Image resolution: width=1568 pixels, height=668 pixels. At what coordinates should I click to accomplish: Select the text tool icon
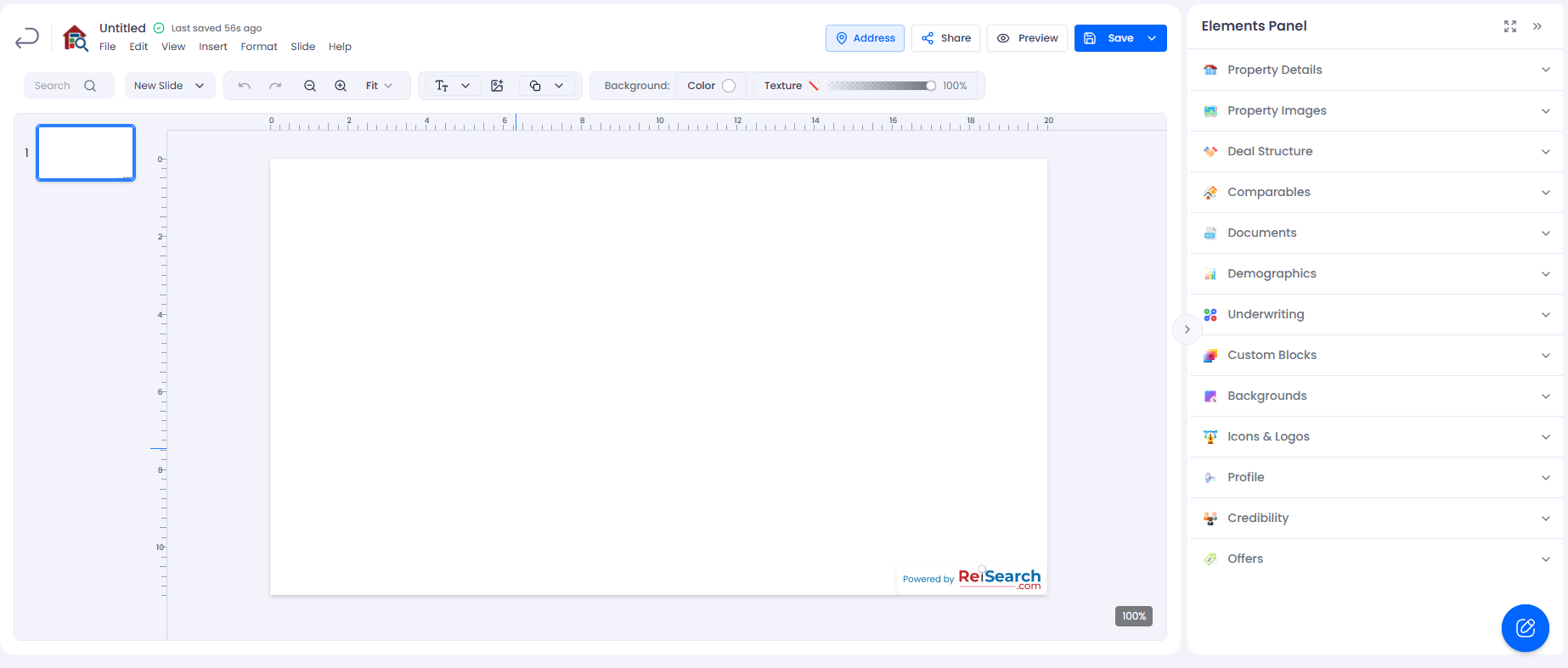click(442, 86)
